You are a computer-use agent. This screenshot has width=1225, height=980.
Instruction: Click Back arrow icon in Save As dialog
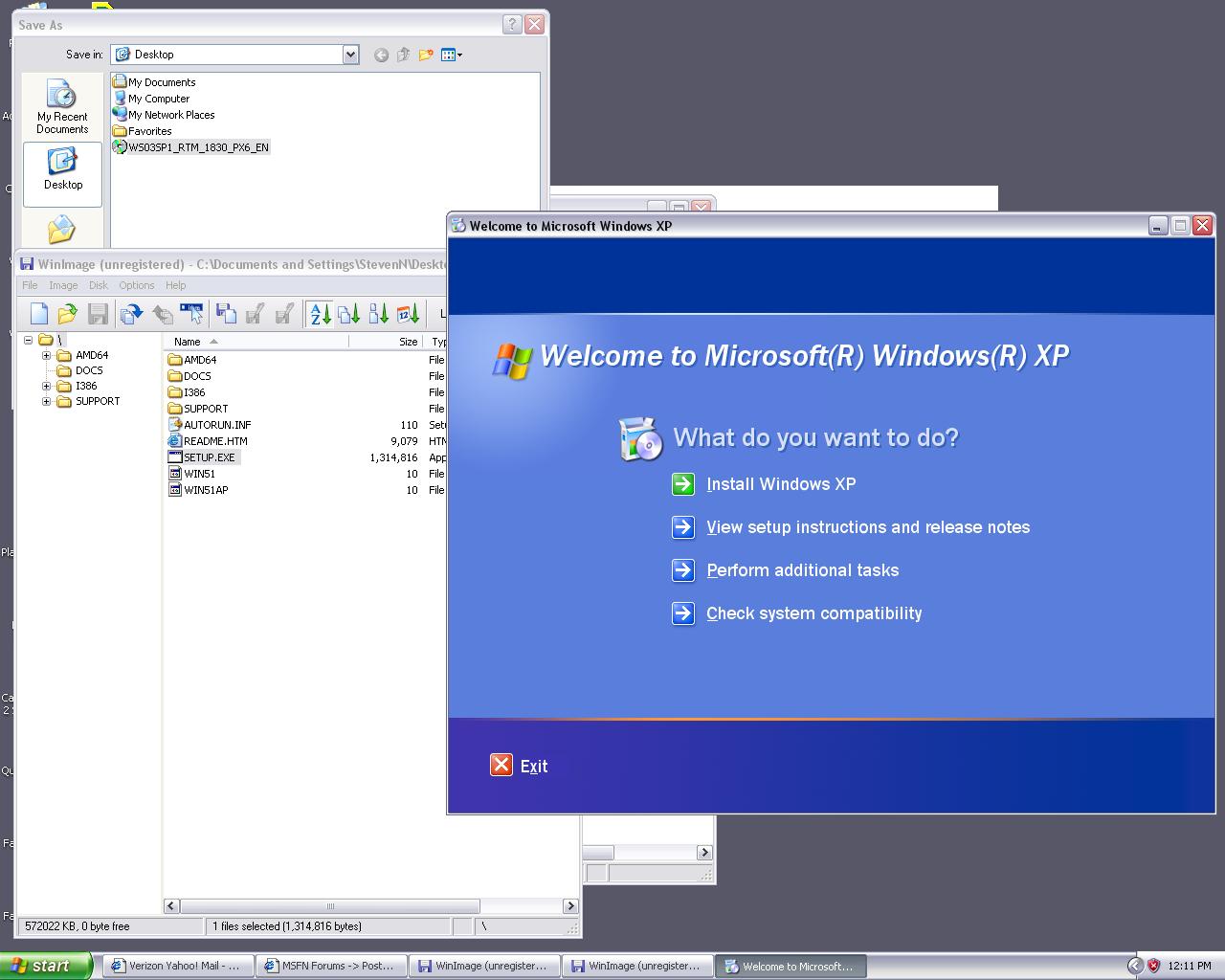click(381, 56)
